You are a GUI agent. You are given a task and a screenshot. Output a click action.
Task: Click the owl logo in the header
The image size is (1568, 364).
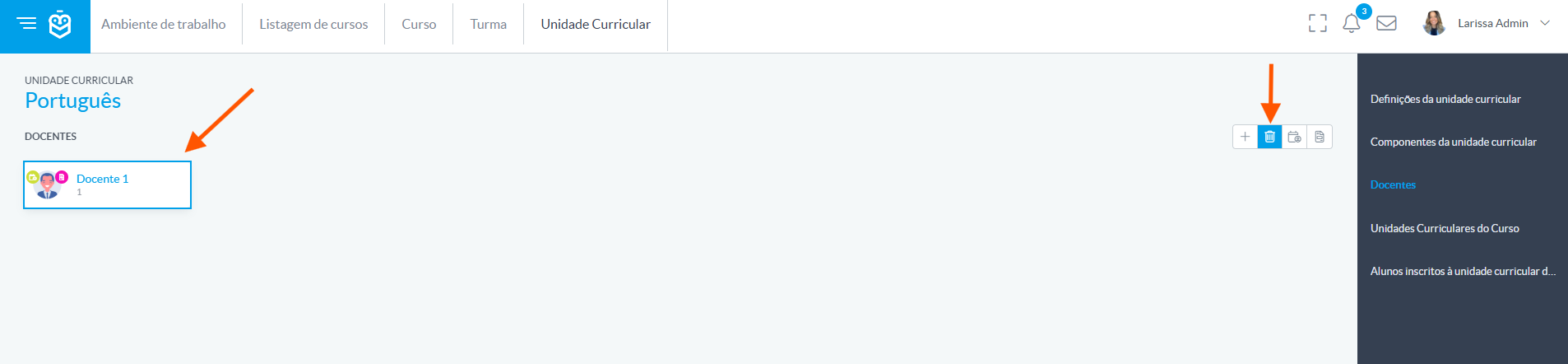60,25
